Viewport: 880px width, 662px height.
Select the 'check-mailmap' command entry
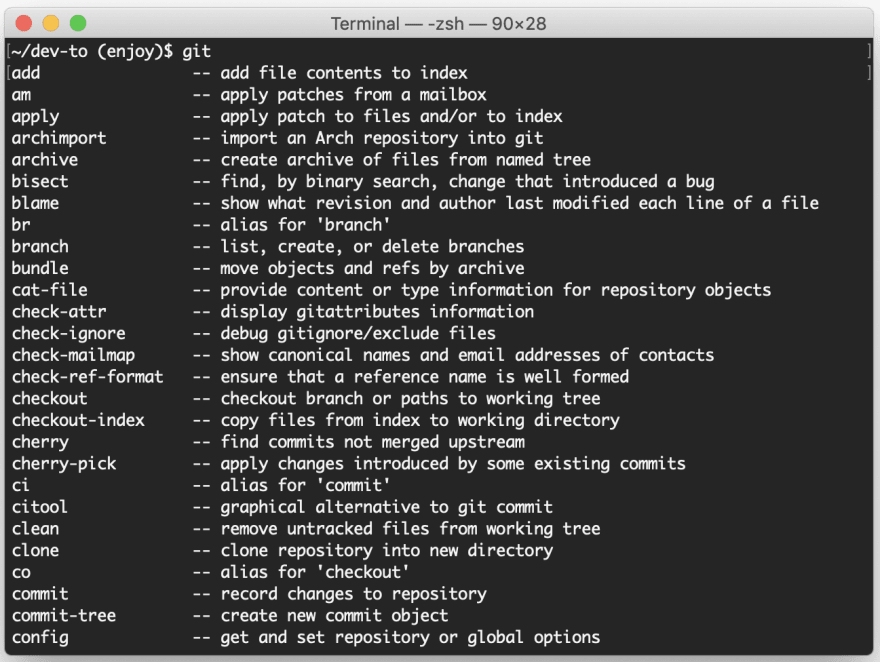pyautogui.click(x=73, y=355)
